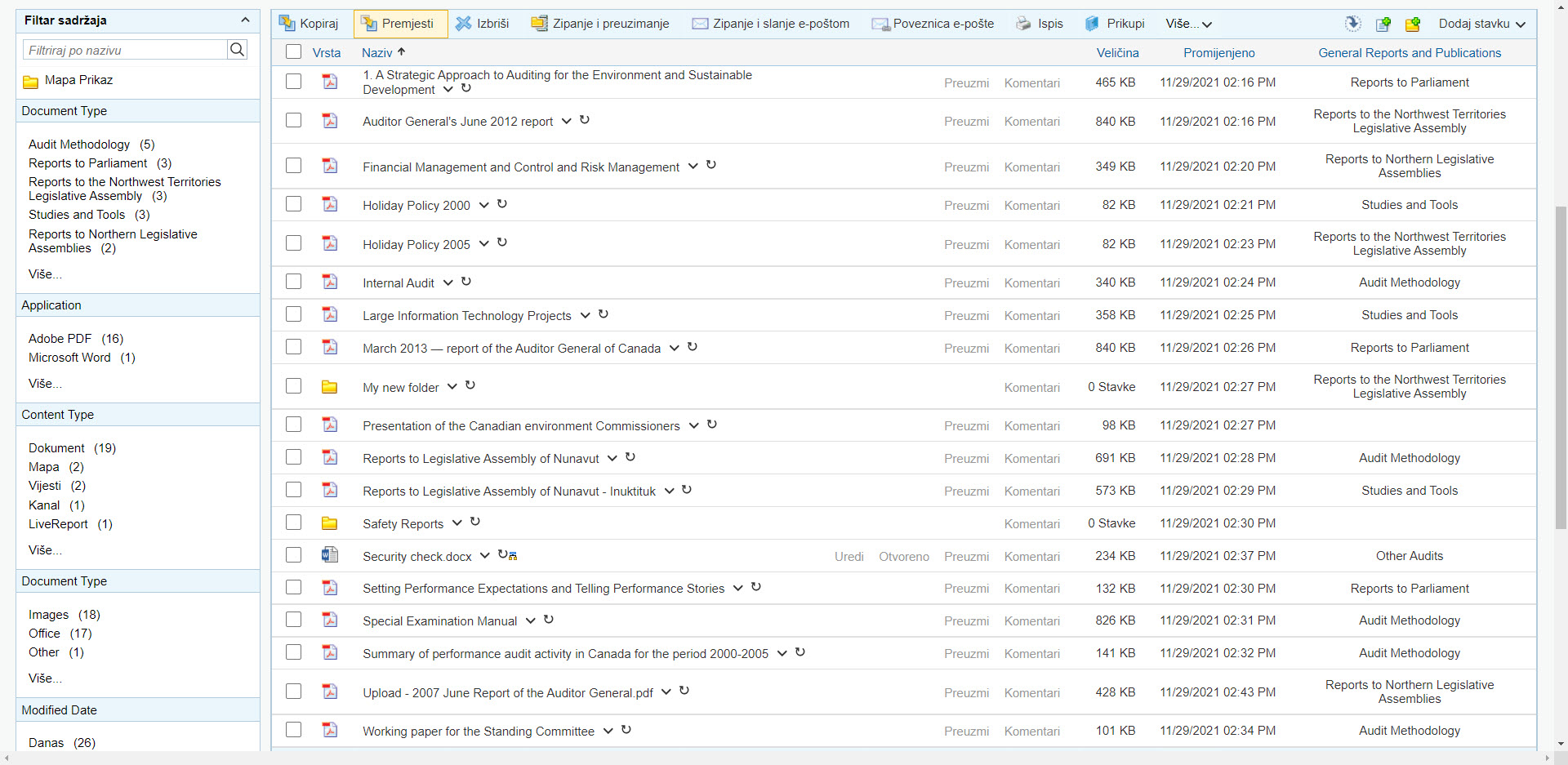Tick the checkbox for Holiday Policy 2000
The height and width of the screenshot is (765, 1568).
coord(294,204)
